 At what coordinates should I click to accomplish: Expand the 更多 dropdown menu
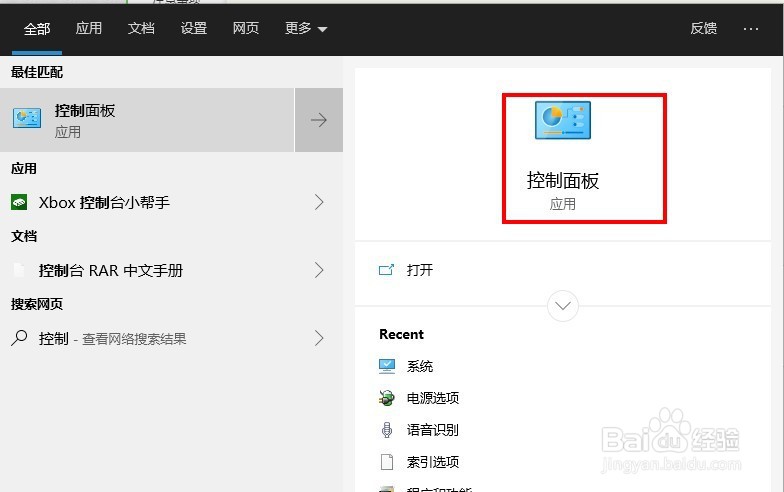click(306, 28)
